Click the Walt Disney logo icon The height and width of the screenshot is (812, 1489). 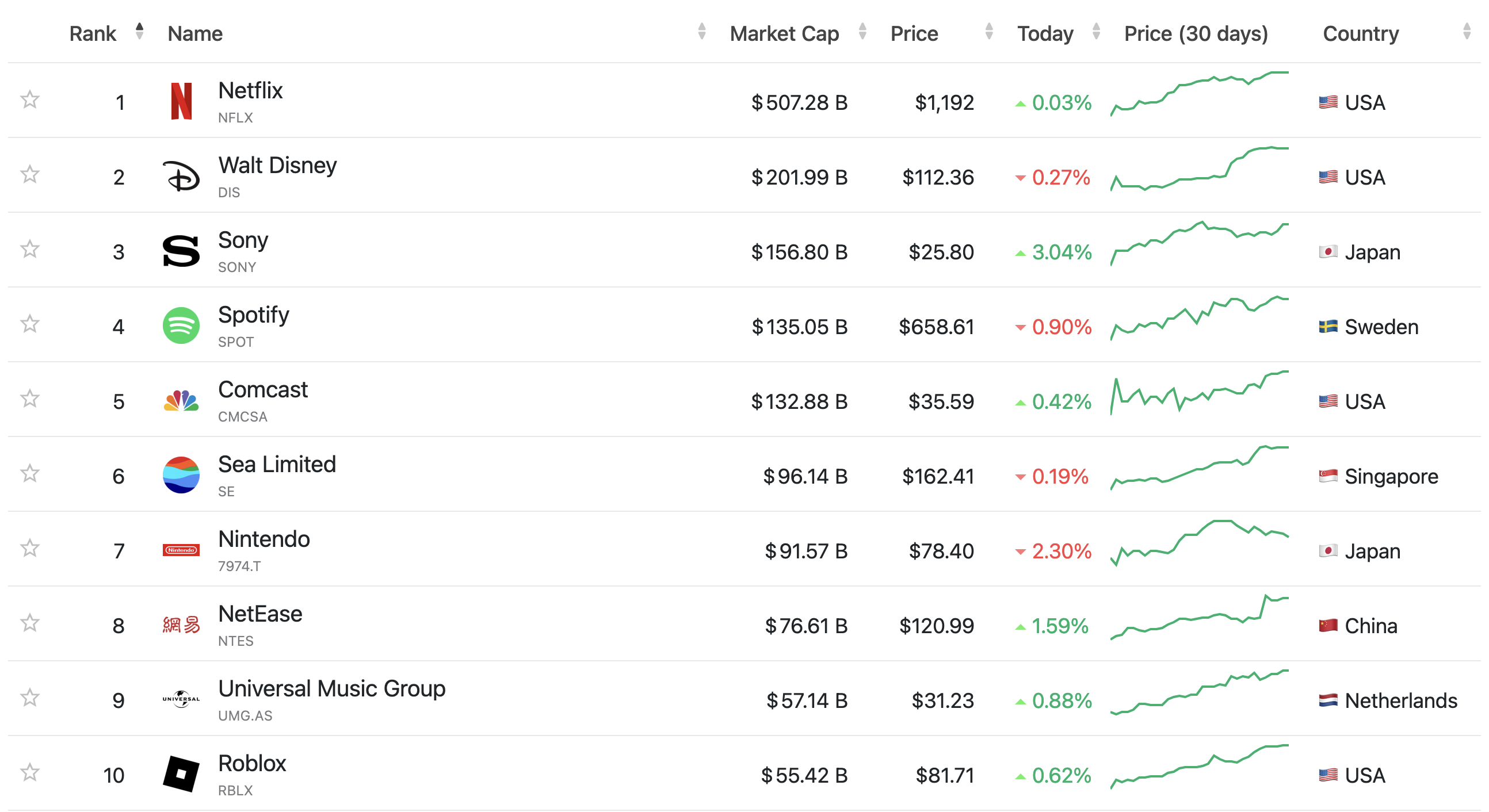pyautogui.click(x=181, y=177)
